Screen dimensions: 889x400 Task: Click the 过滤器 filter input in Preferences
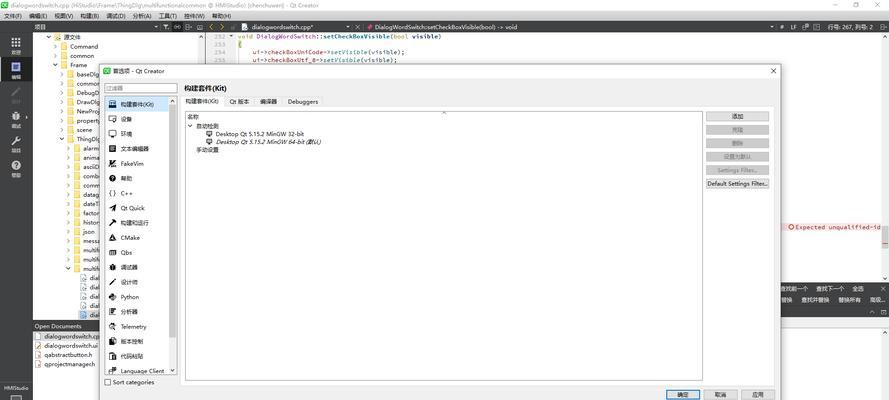[141, 88]
